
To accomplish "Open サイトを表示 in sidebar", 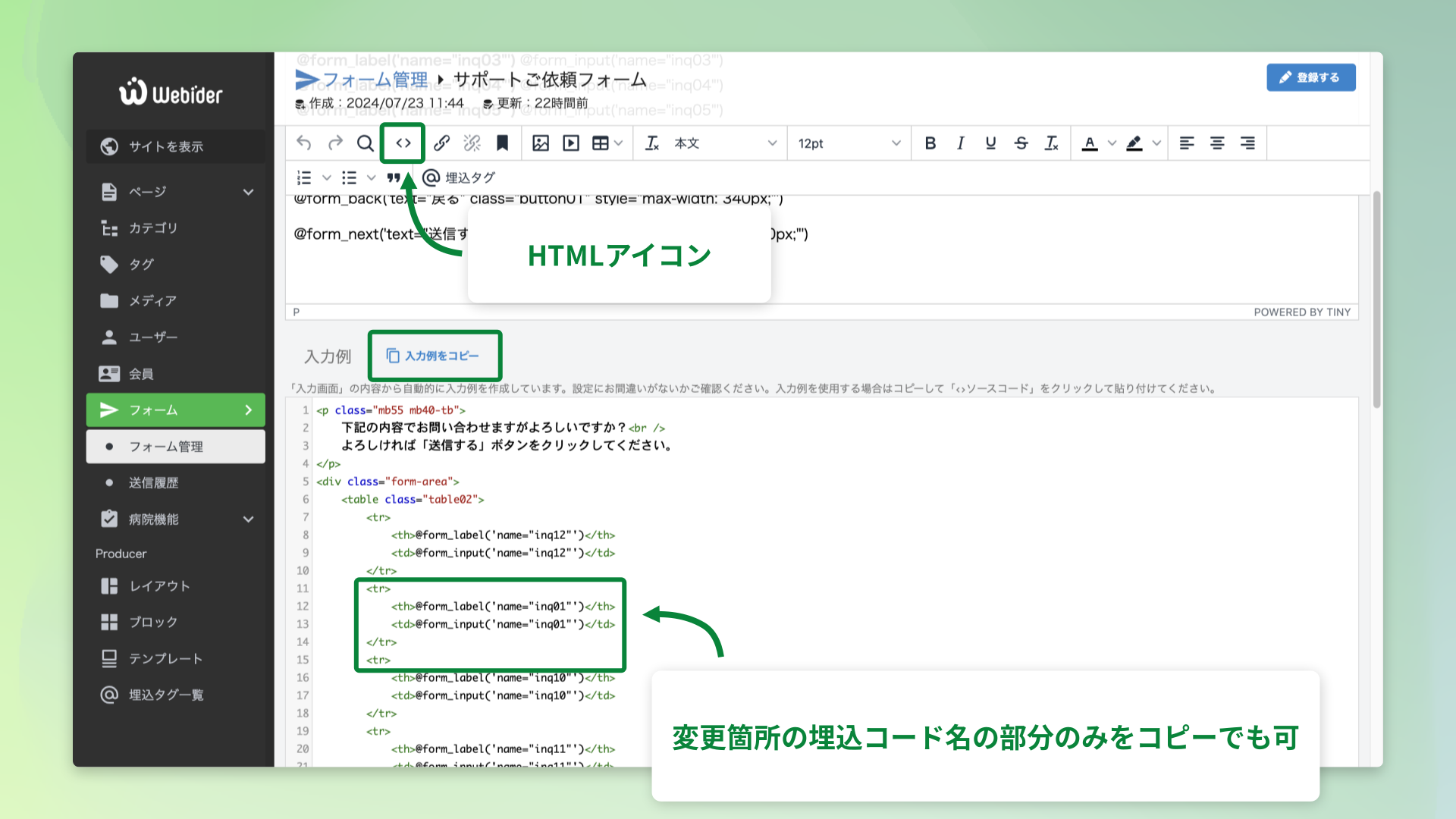I will click(176, 146).
